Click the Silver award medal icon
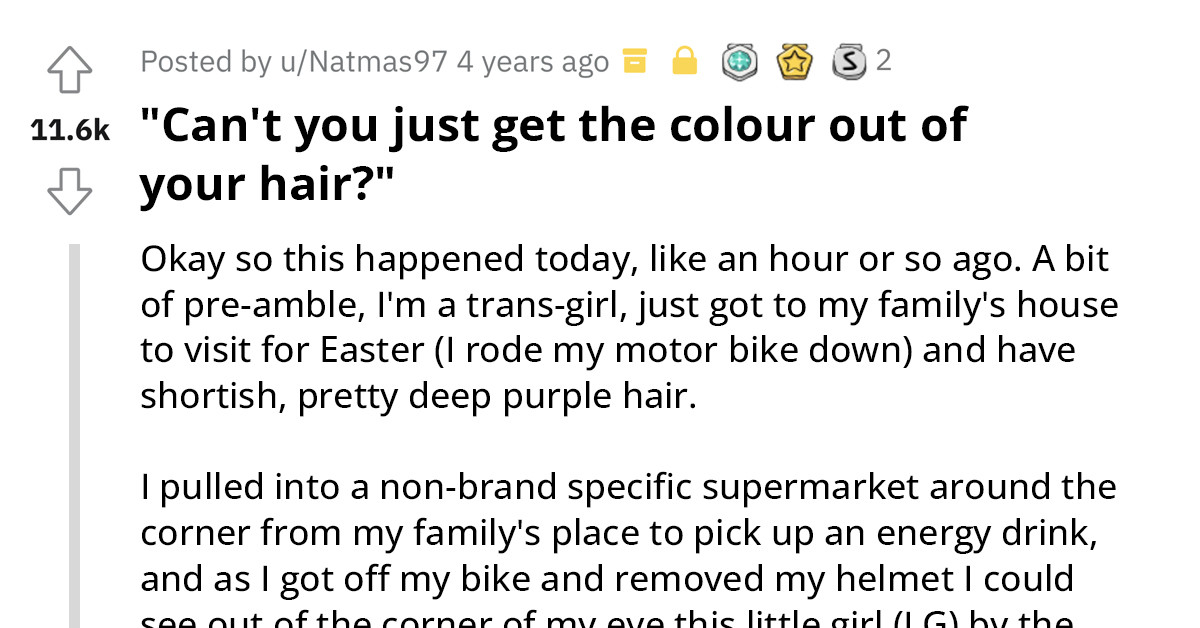The image size is (1200, 628). [849, 61]
